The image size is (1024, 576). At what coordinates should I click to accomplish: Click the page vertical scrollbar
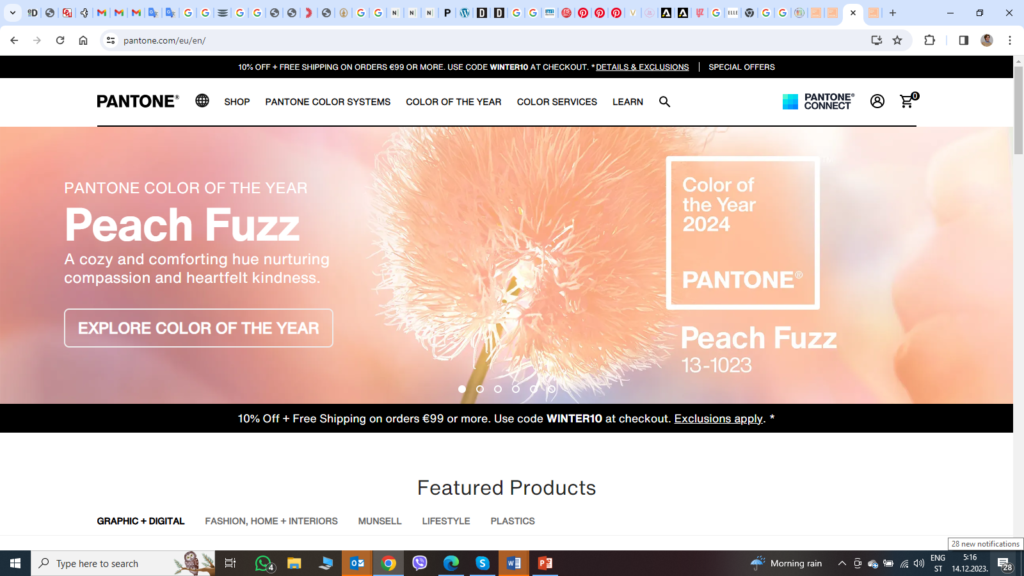(x=1018, y=108)
